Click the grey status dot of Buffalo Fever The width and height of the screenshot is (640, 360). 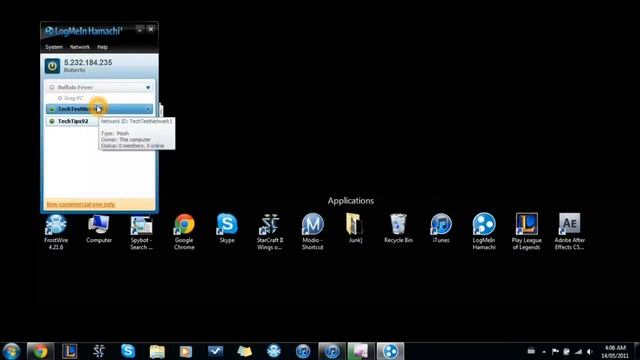pyautogui.click(x=52, y=87)
